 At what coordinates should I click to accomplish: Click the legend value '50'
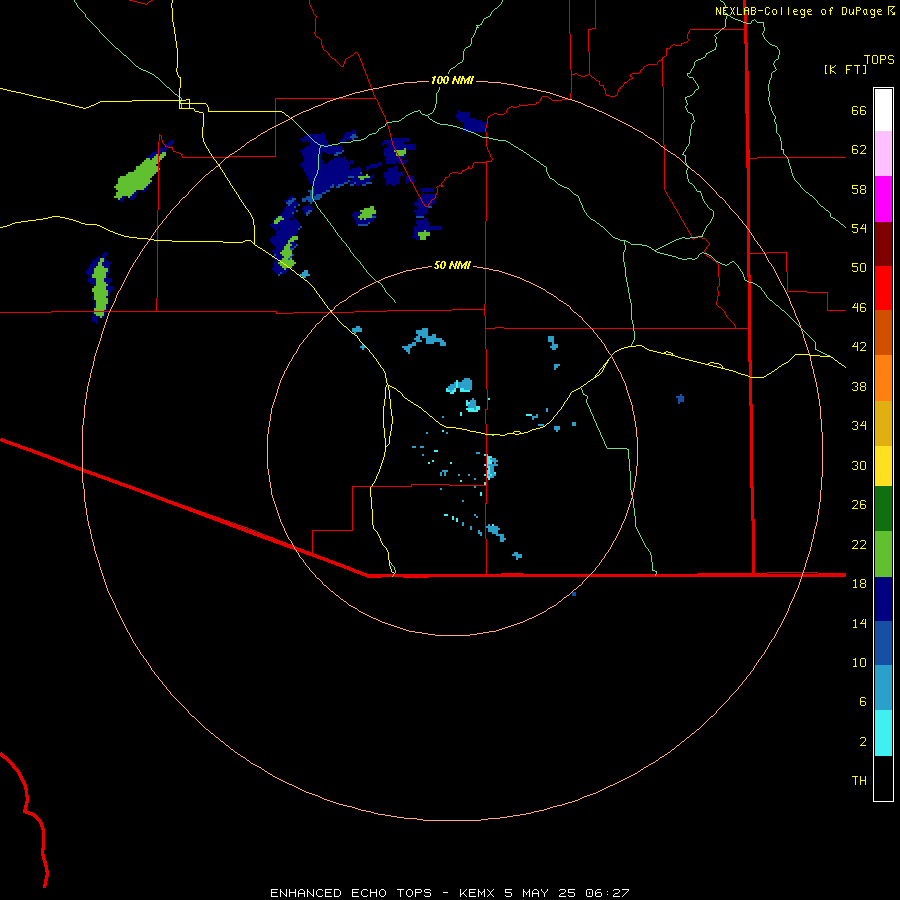[859, 267]
